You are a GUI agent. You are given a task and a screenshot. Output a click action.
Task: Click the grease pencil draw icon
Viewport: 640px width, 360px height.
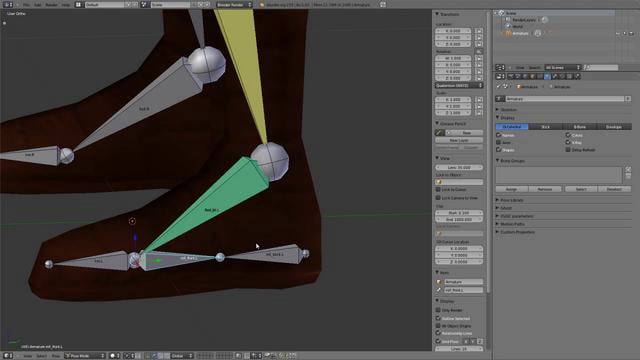[440, 133]
